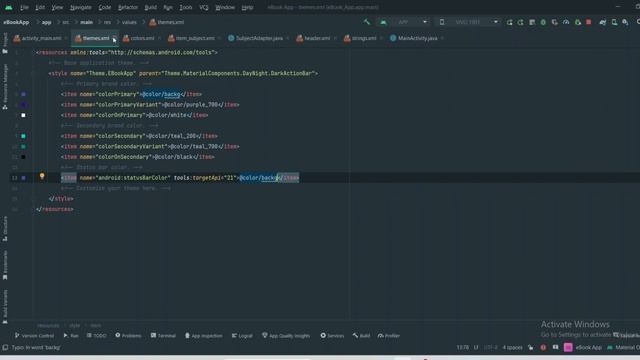
Task: Click the Debug app bug icon
Action: (543, 22)
